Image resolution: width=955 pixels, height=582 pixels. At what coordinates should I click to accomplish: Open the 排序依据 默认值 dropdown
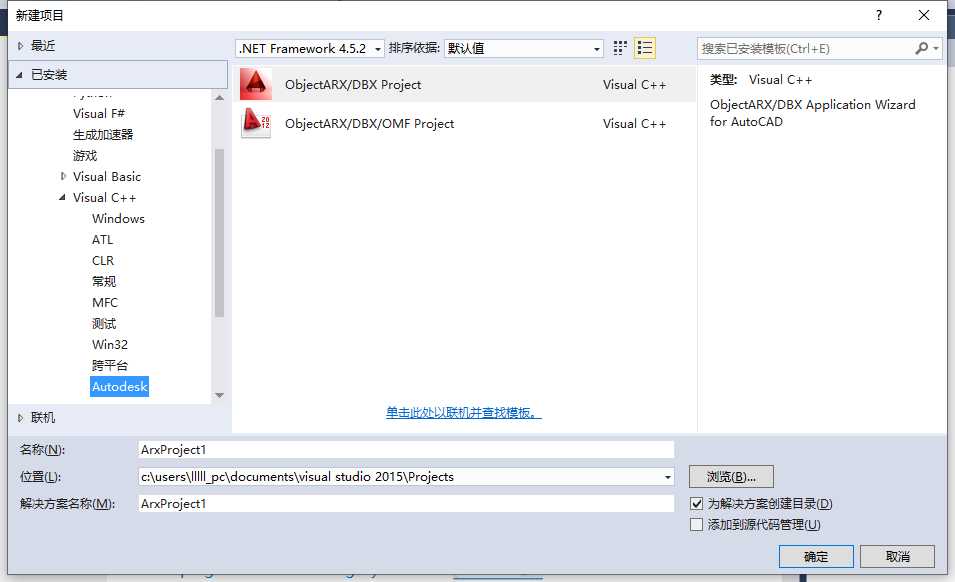[x=524, y=49]
